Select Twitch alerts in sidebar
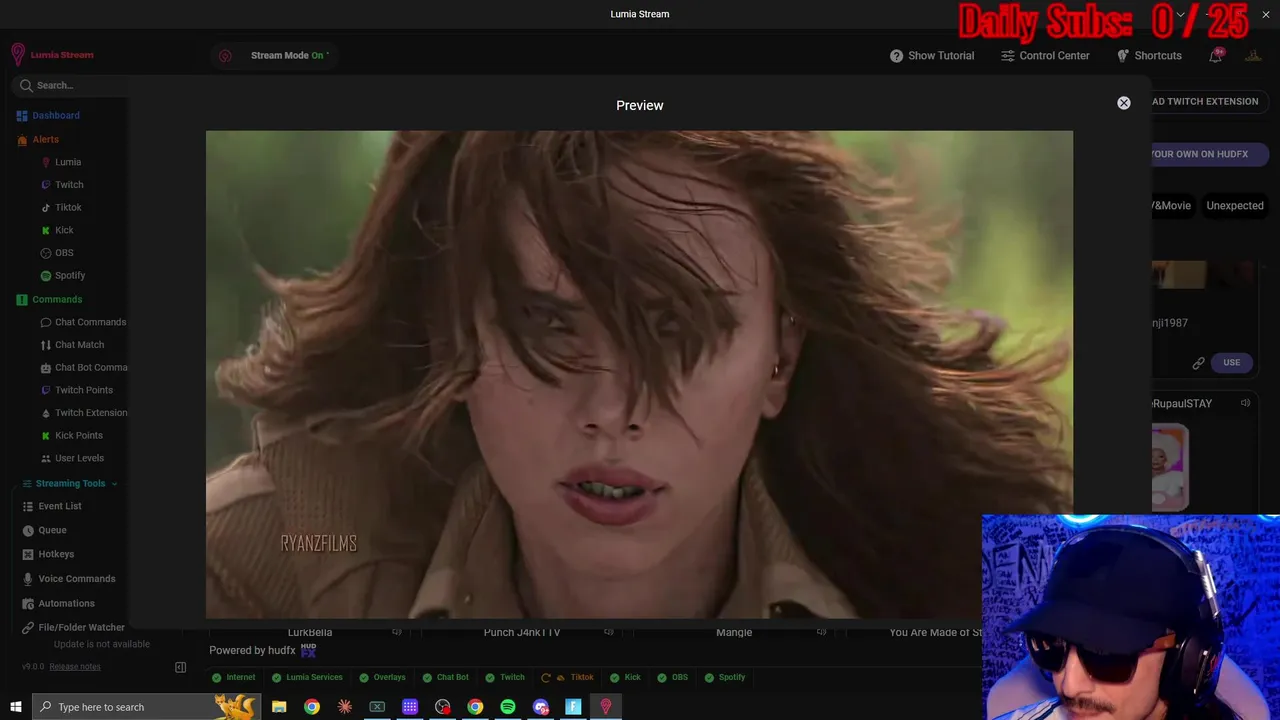This screenshot has width=1280, height=720. point(62,185)
